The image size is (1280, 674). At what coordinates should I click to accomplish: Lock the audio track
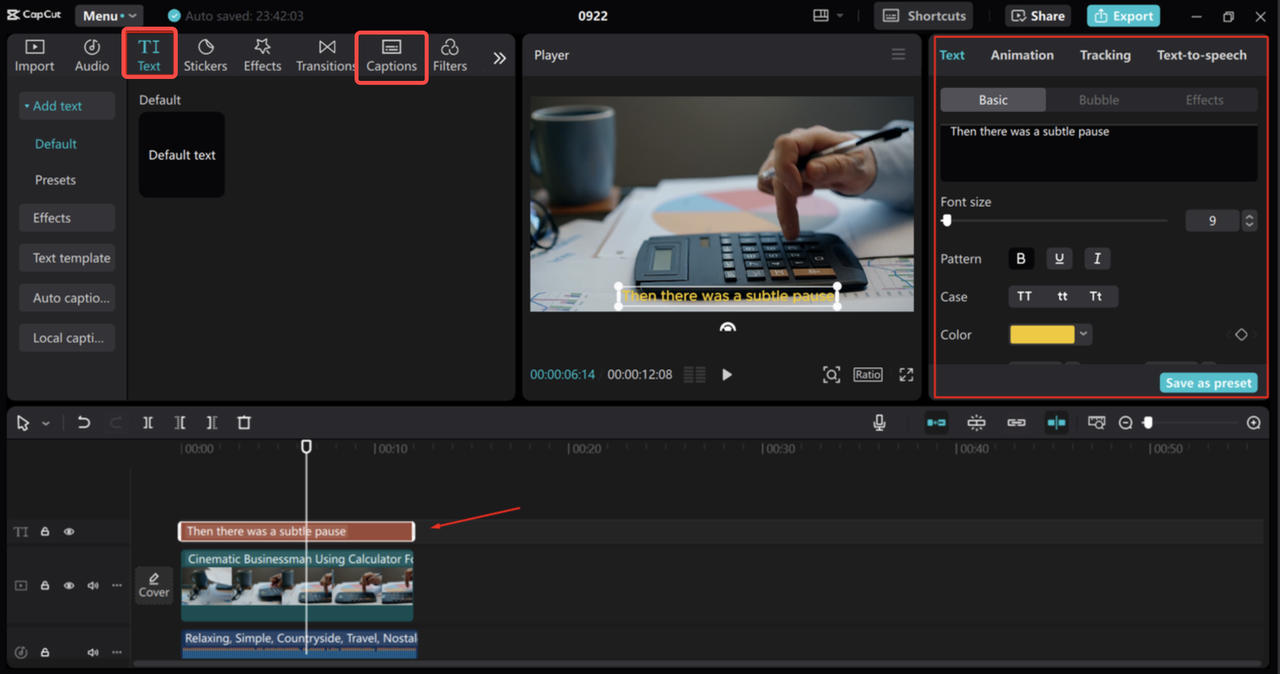pyautogui.click(x=45, y=652)
